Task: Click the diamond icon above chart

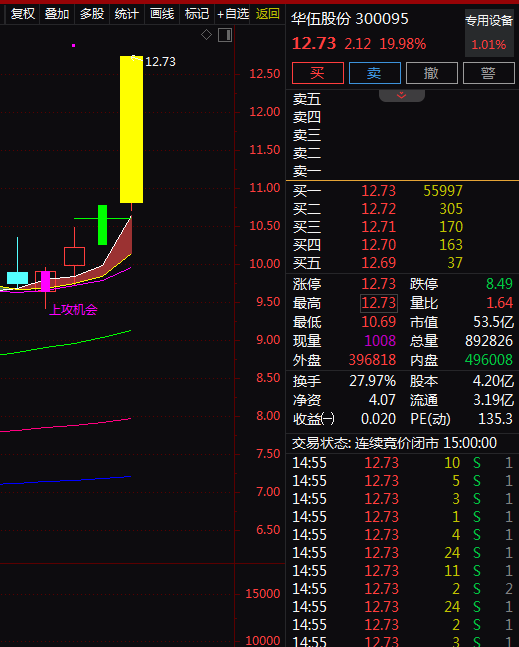Action: click(206, 35)
